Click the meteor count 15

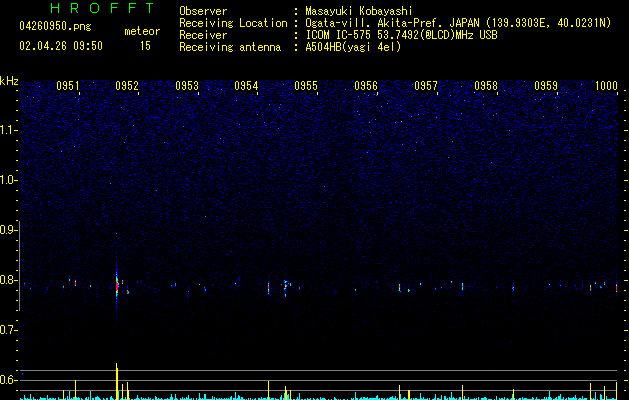pos(145,46)
